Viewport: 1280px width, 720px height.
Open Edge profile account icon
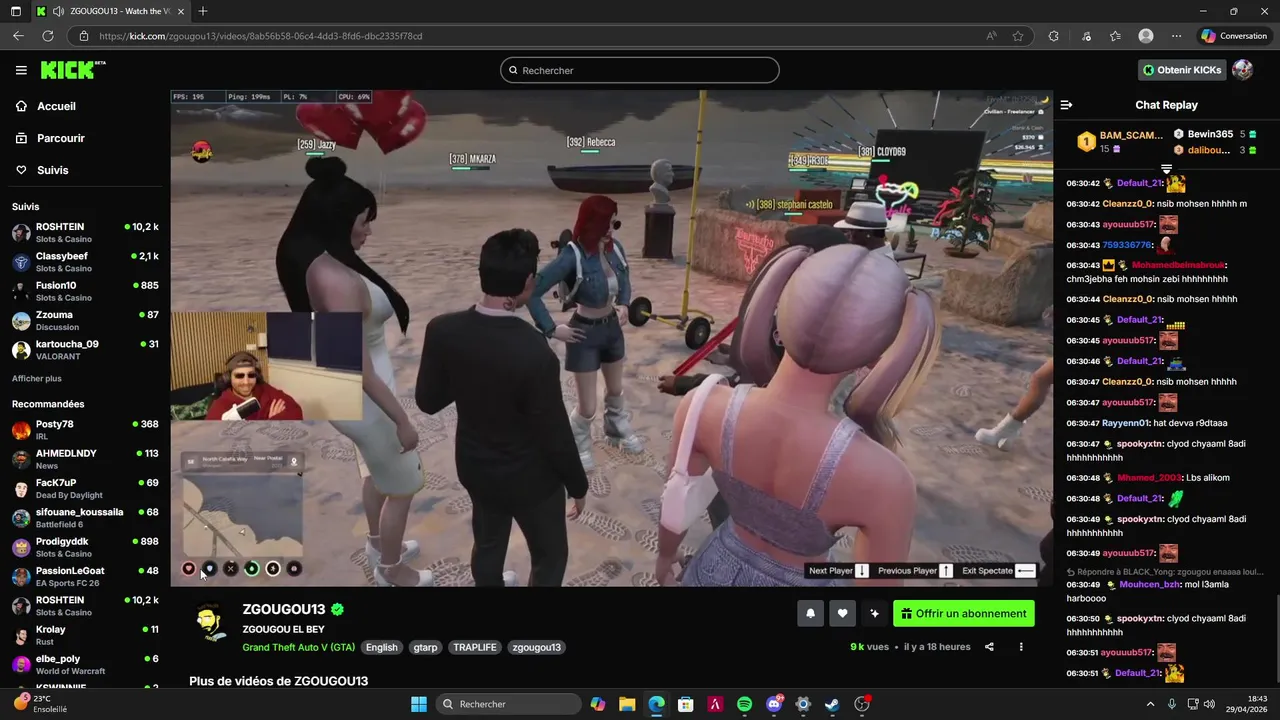point(1146,36)
